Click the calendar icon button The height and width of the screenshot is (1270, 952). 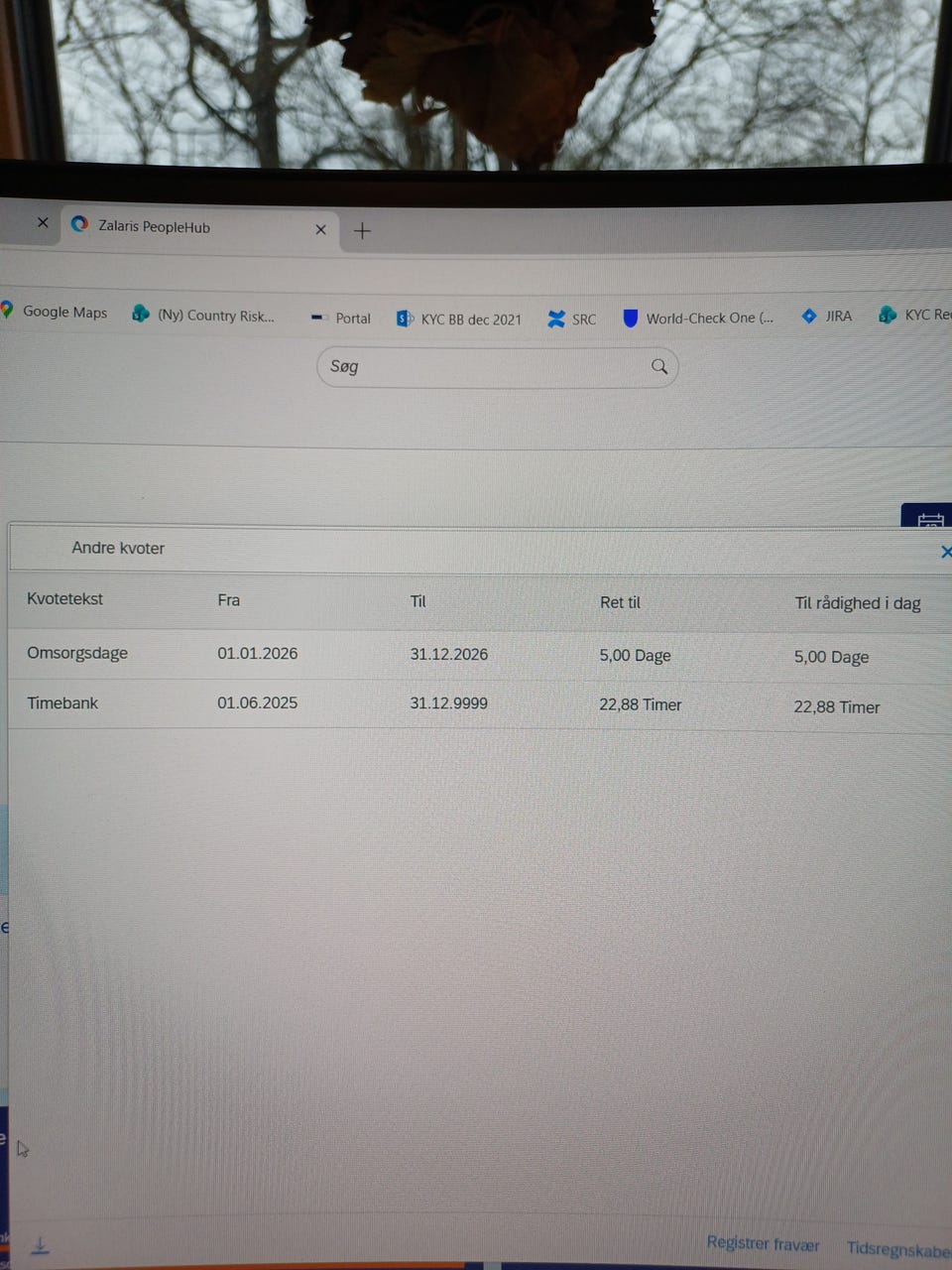[929, 517]
